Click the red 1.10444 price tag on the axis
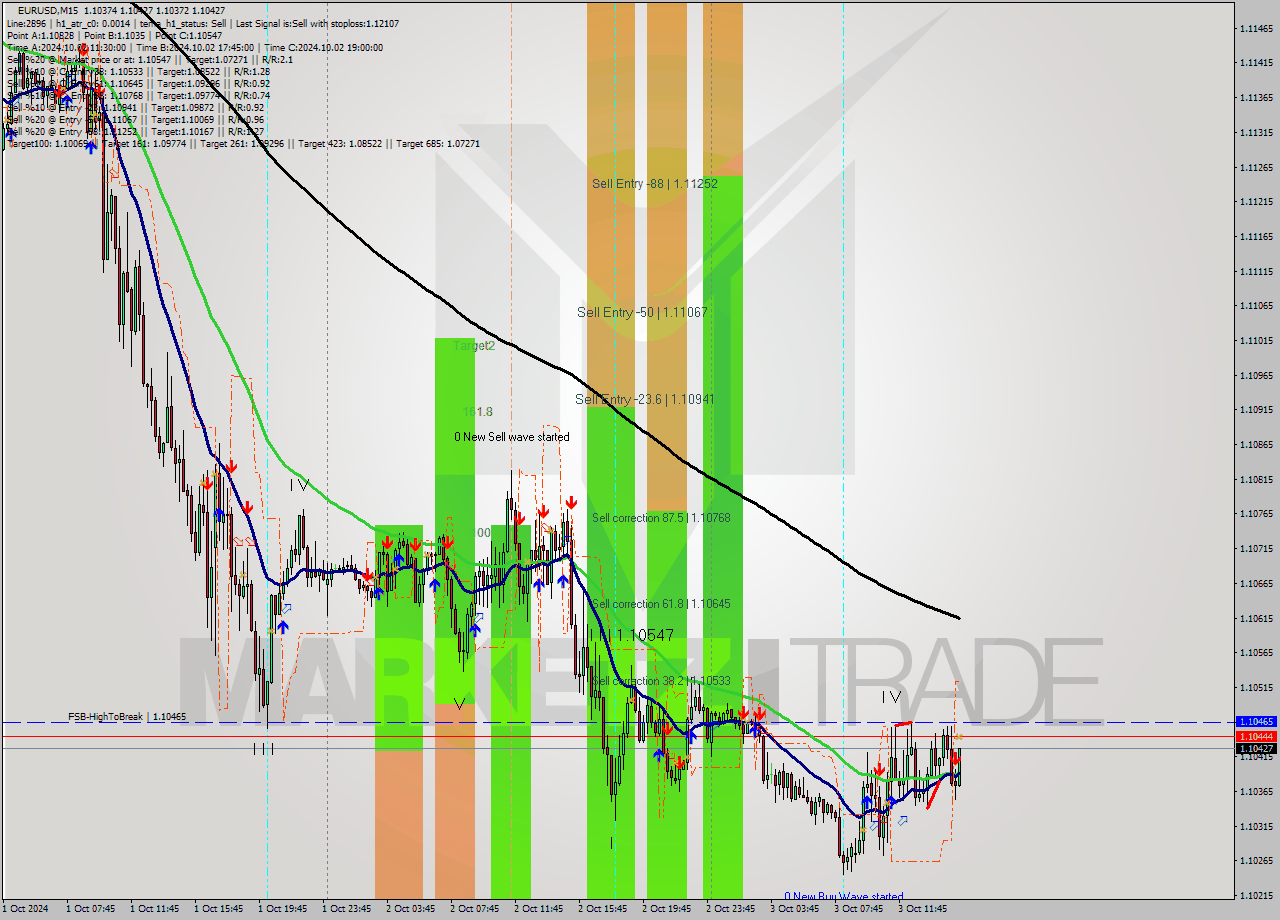 1256,736
